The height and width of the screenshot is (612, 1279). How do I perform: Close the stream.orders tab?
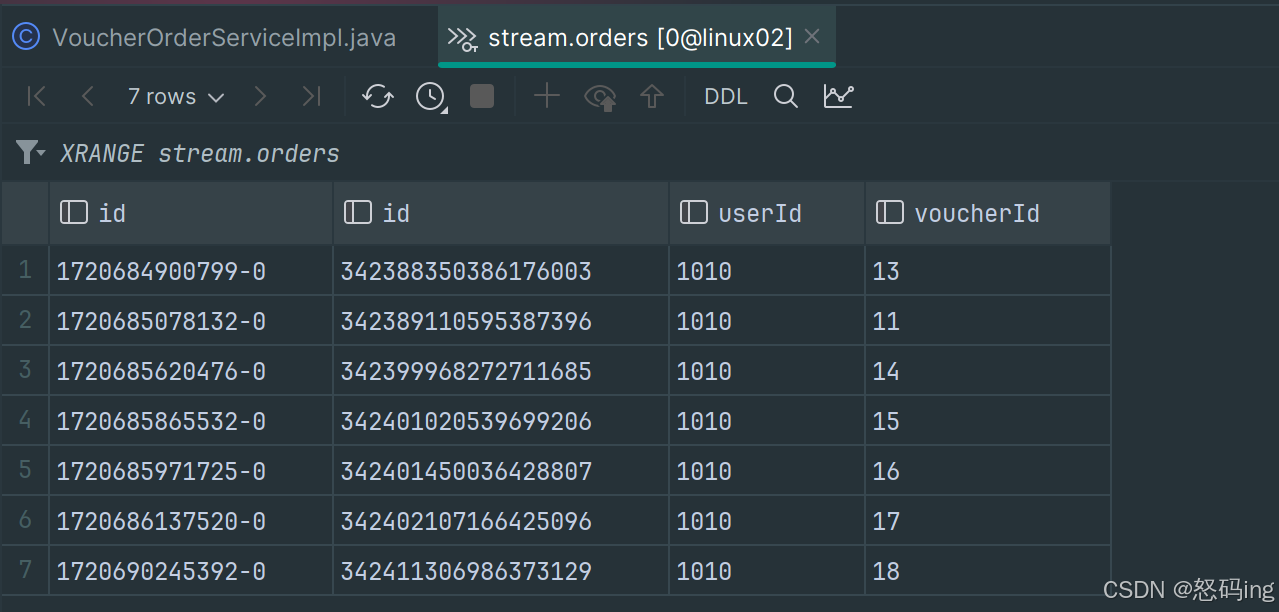(812, 37)
